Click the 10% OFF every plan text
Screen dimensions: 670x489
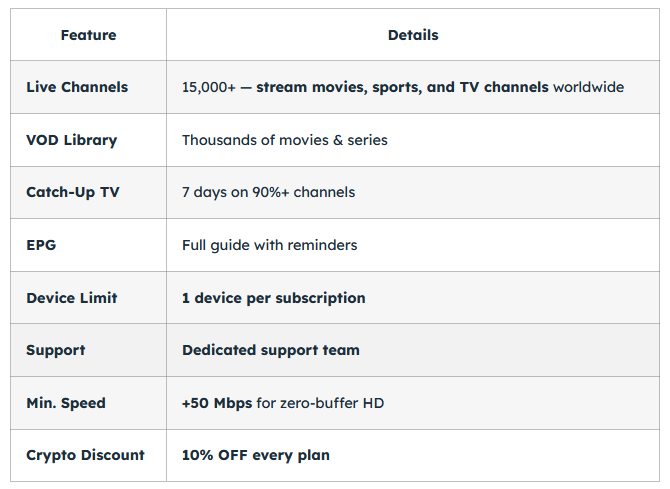[256, 455]
